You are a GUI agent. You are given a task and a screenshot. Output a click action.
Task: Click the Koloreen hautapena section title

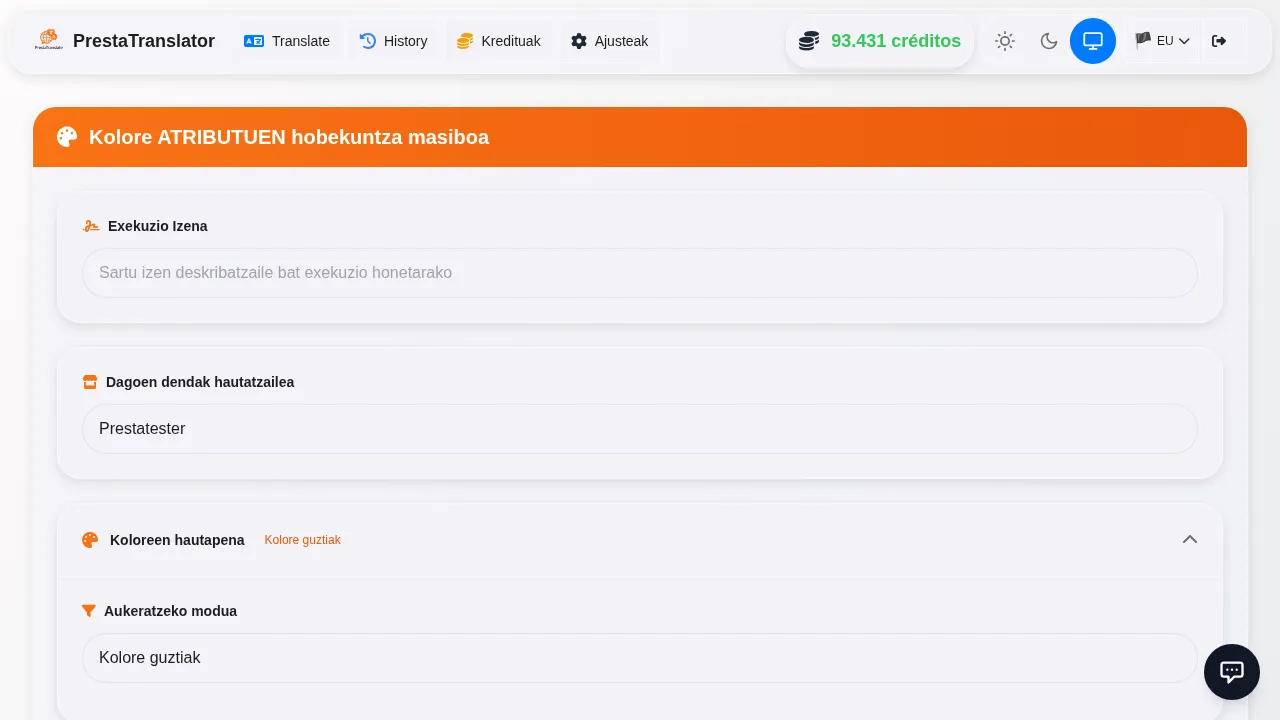[x=177, y=540]
